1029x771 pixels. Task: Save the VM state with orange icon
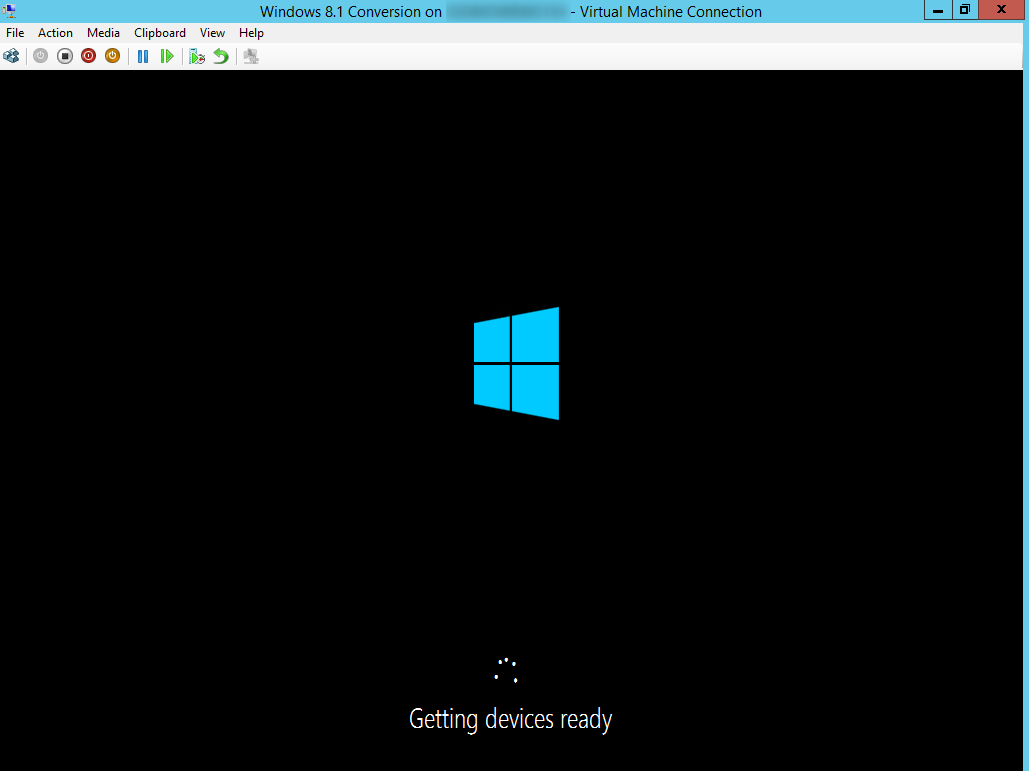[x=112, y=56]
